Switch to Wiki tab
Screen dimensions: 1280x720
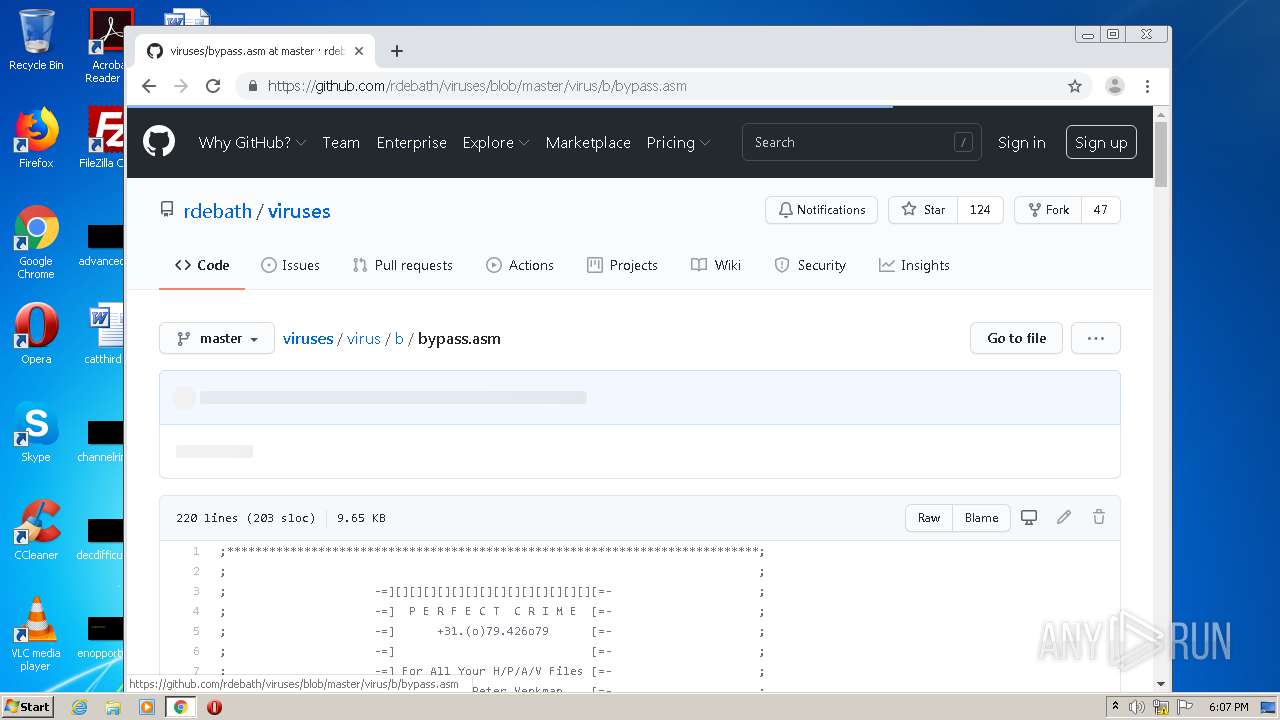point(716,265)
